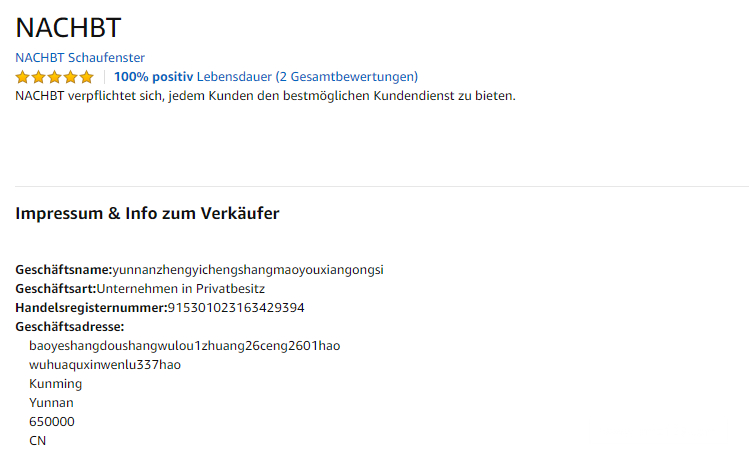749x464 pixels.
Task: Click the yunnanzhengyichengshangmaoyouxiangongsi business name
Action: pos(248,270)
